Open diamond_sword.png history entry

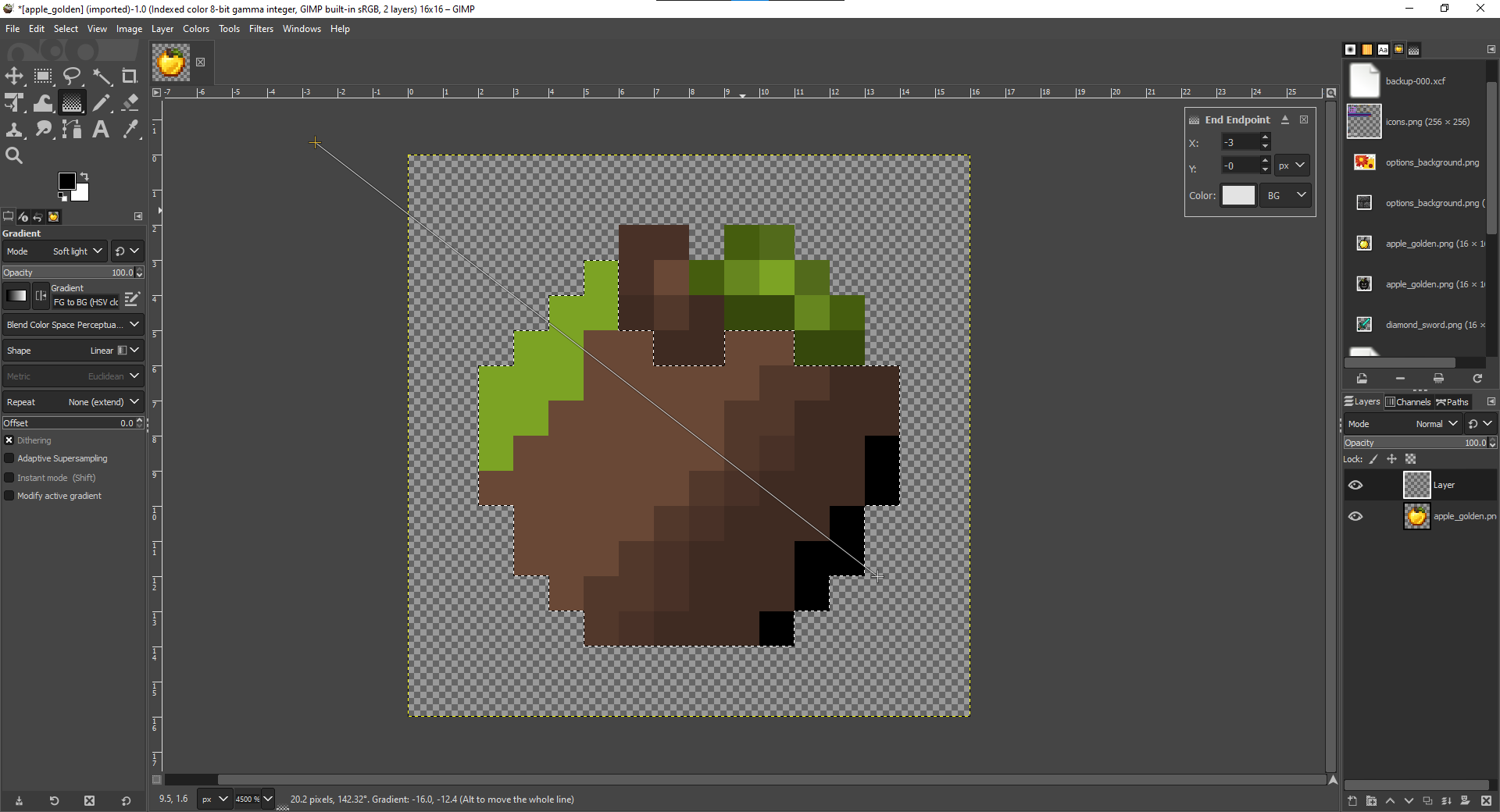[x=1415, y=325]
